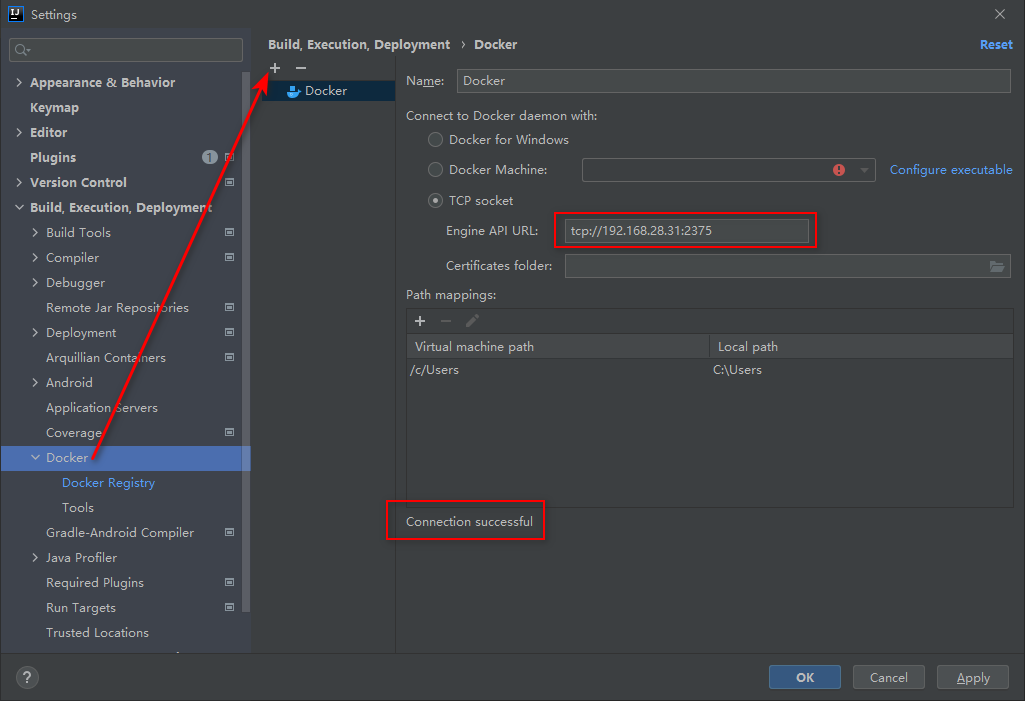Open Configure executable link
Viewport: 1025px width, 701px height.
click(951, 170)
